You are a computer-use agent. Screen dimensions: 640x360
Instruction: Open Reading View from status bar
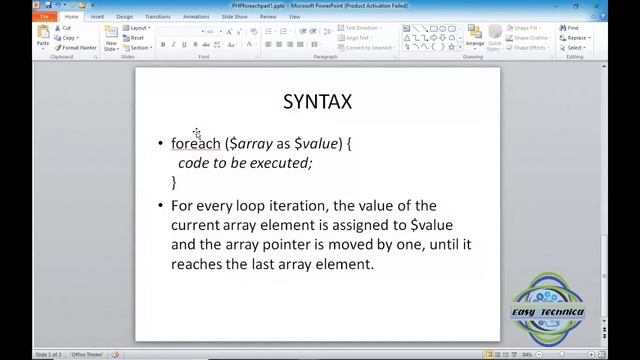(506, 355)
